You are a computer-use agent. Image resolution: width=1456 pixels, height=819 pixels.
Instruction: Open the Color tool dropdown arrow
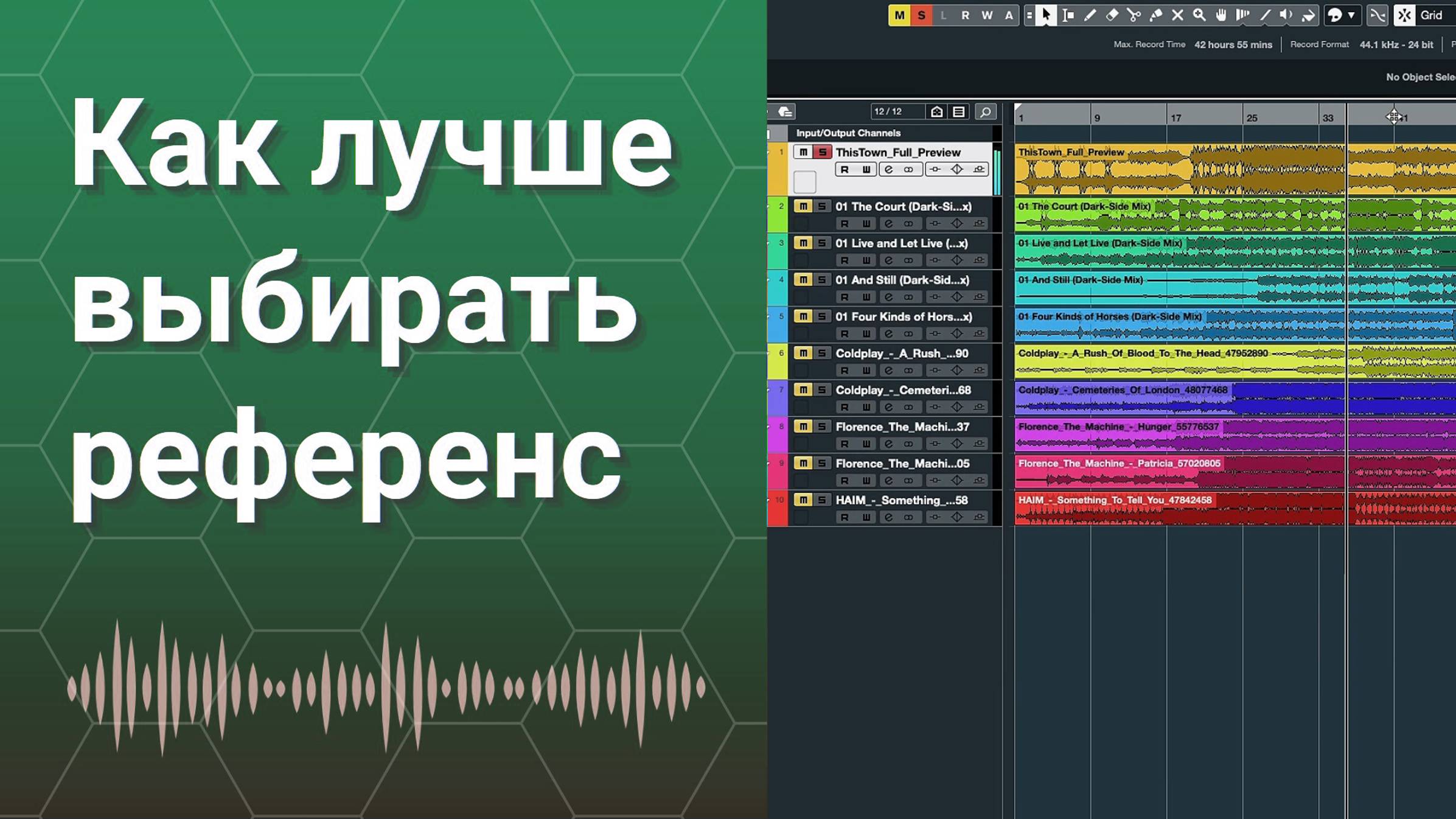pos(1352,15)
